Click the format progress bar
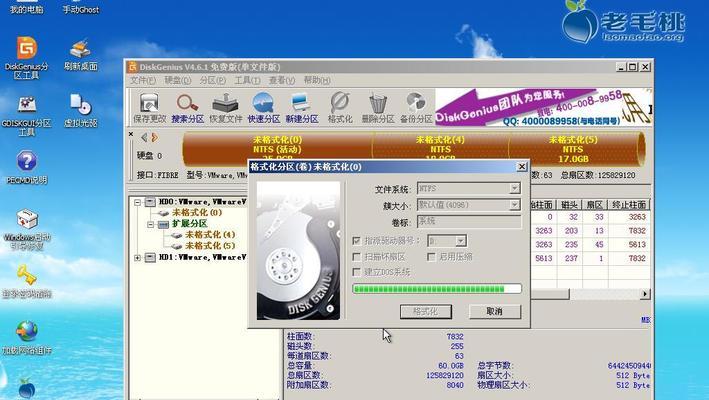 [x=437, y=289]
